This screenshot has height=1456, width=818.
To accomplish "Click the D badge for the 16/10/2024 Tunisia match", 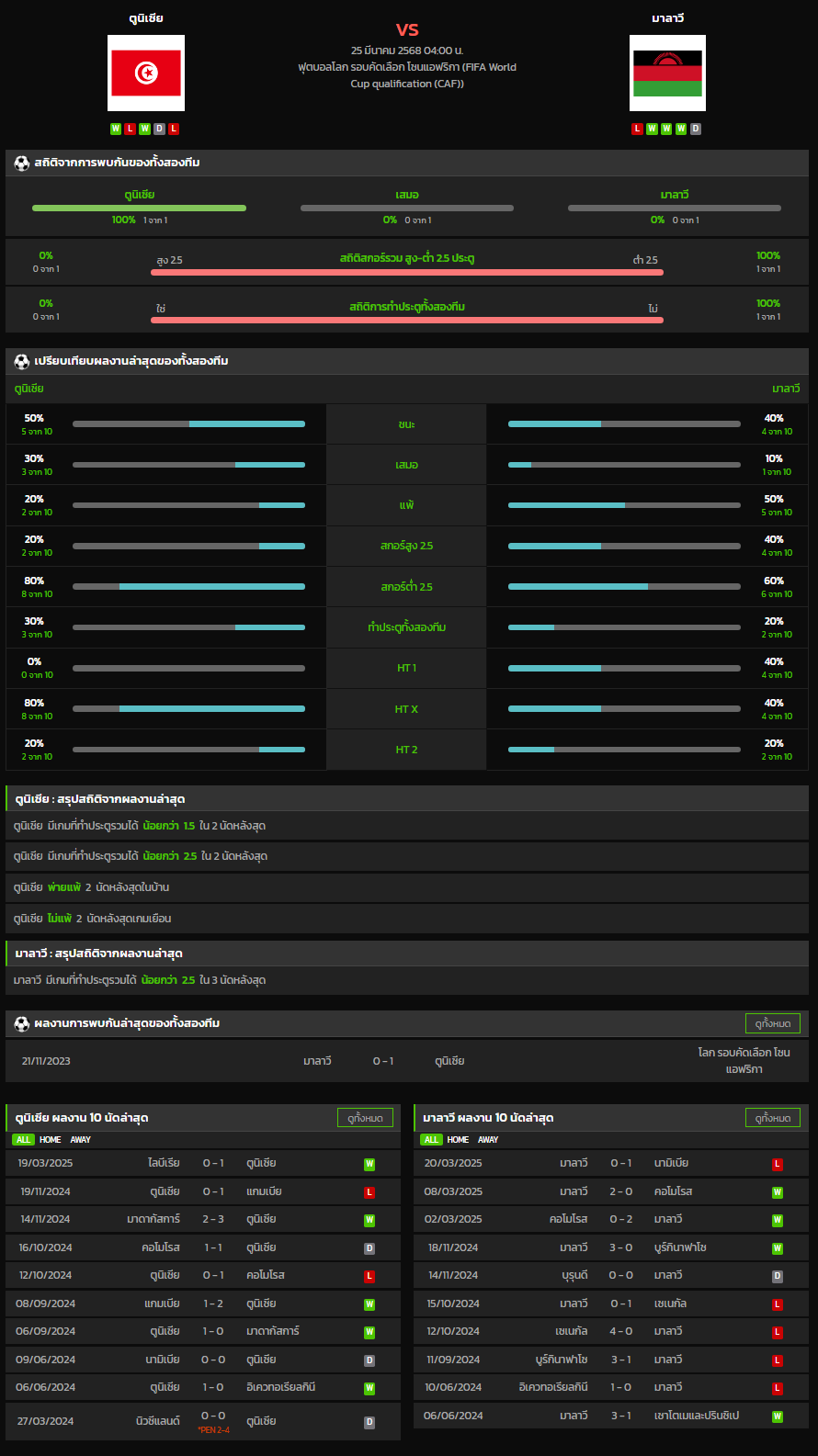I will (x=369, y=1248).
